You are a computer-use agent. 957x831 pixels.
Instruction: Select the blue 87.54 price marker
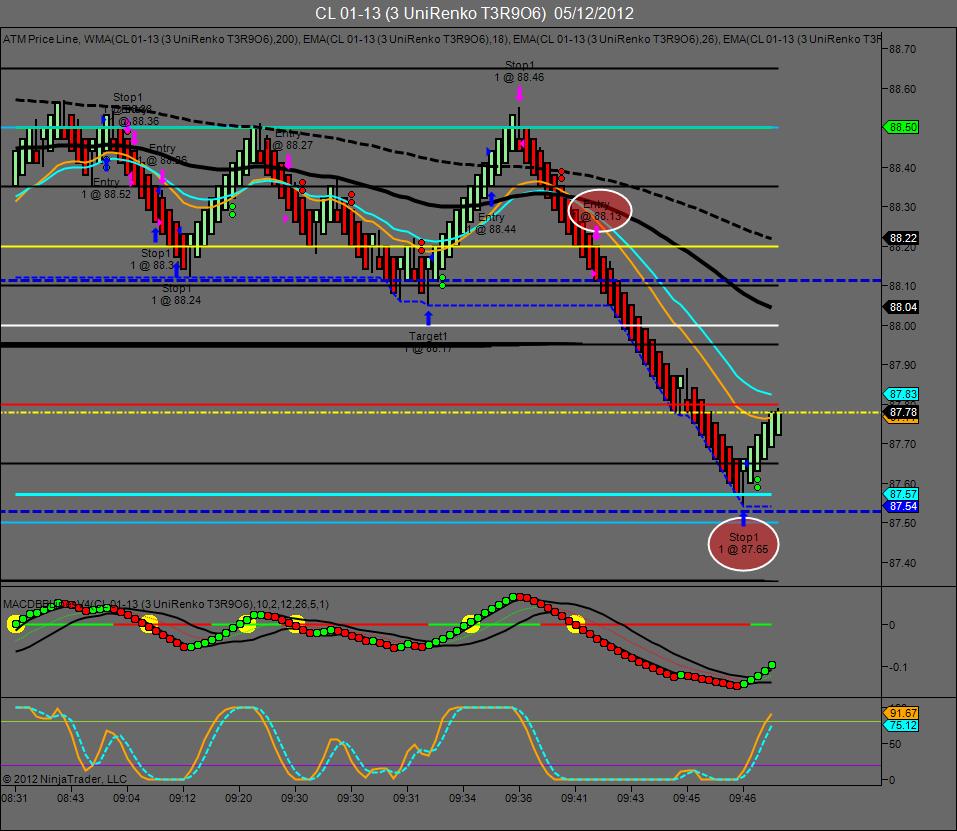pos(901,506)
